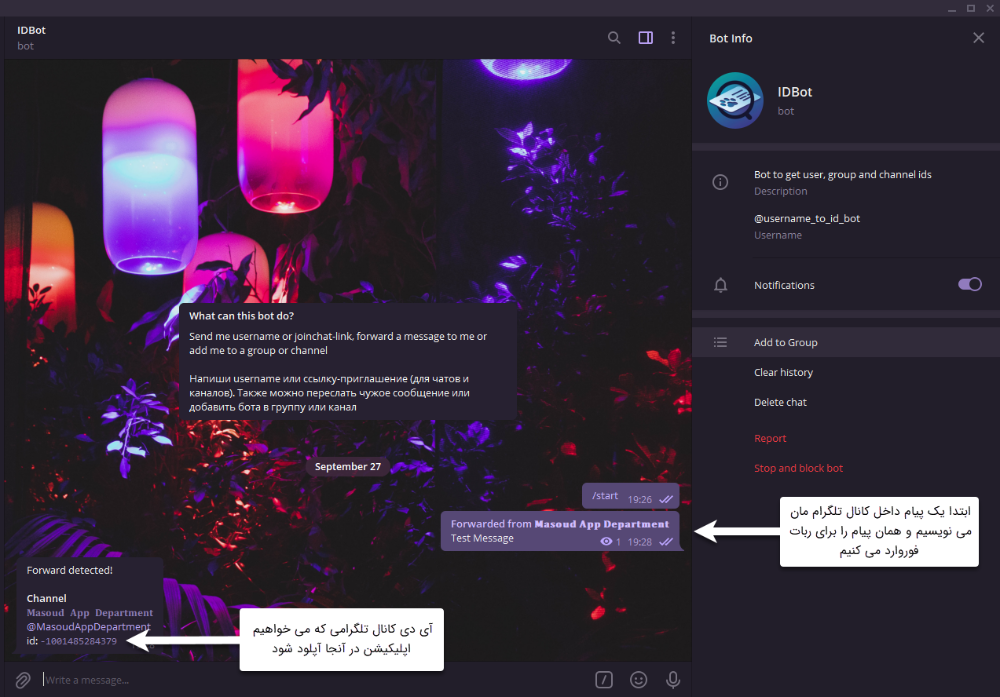Click the IDBot title in the chat header
This screenshot has height=697, width=1000.
pyautogui.click(x=31, y=30)
